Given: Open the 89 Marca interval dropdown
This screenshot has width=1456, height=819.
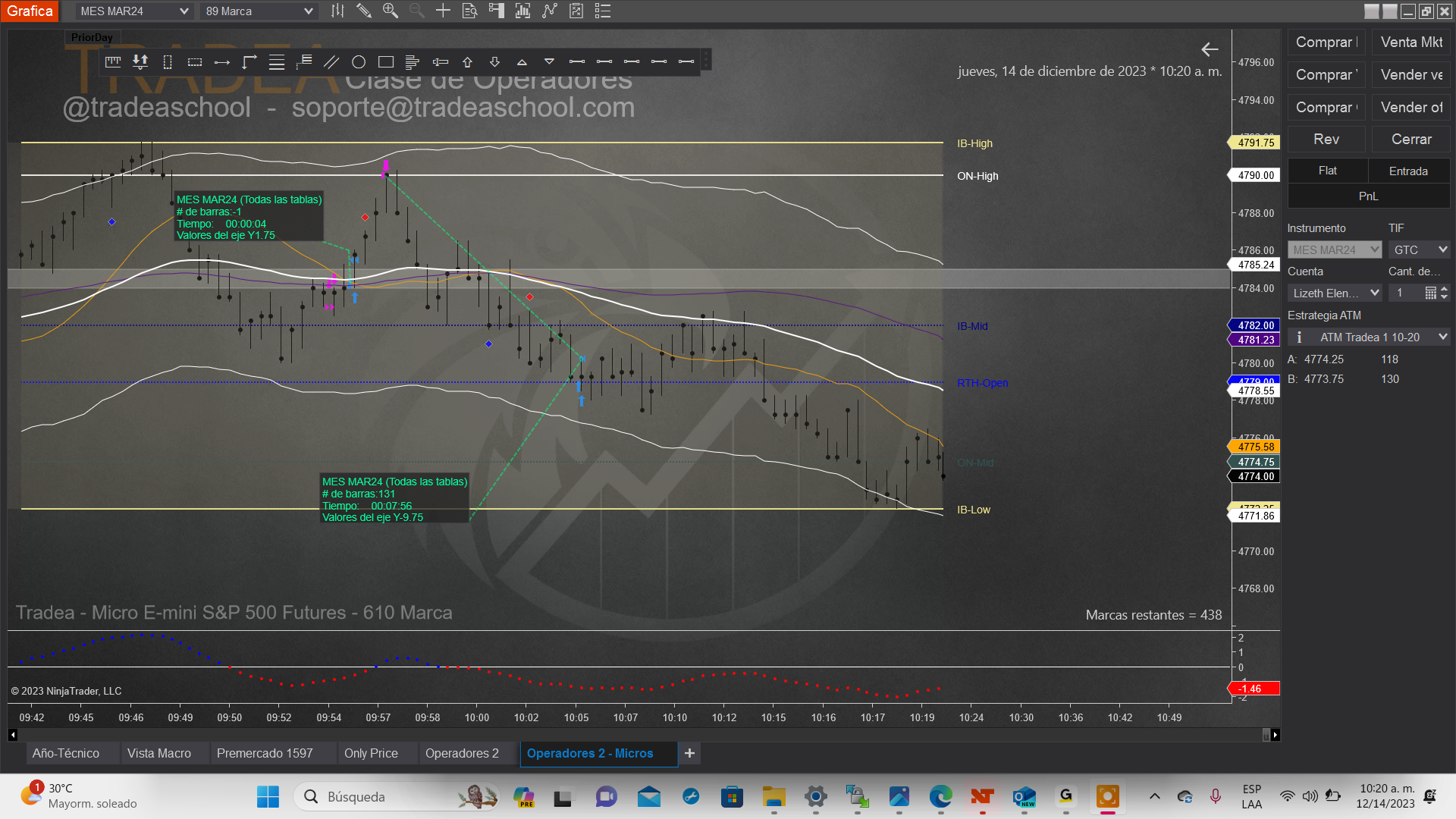Looking at the screenshot, I should click(259, 11).
